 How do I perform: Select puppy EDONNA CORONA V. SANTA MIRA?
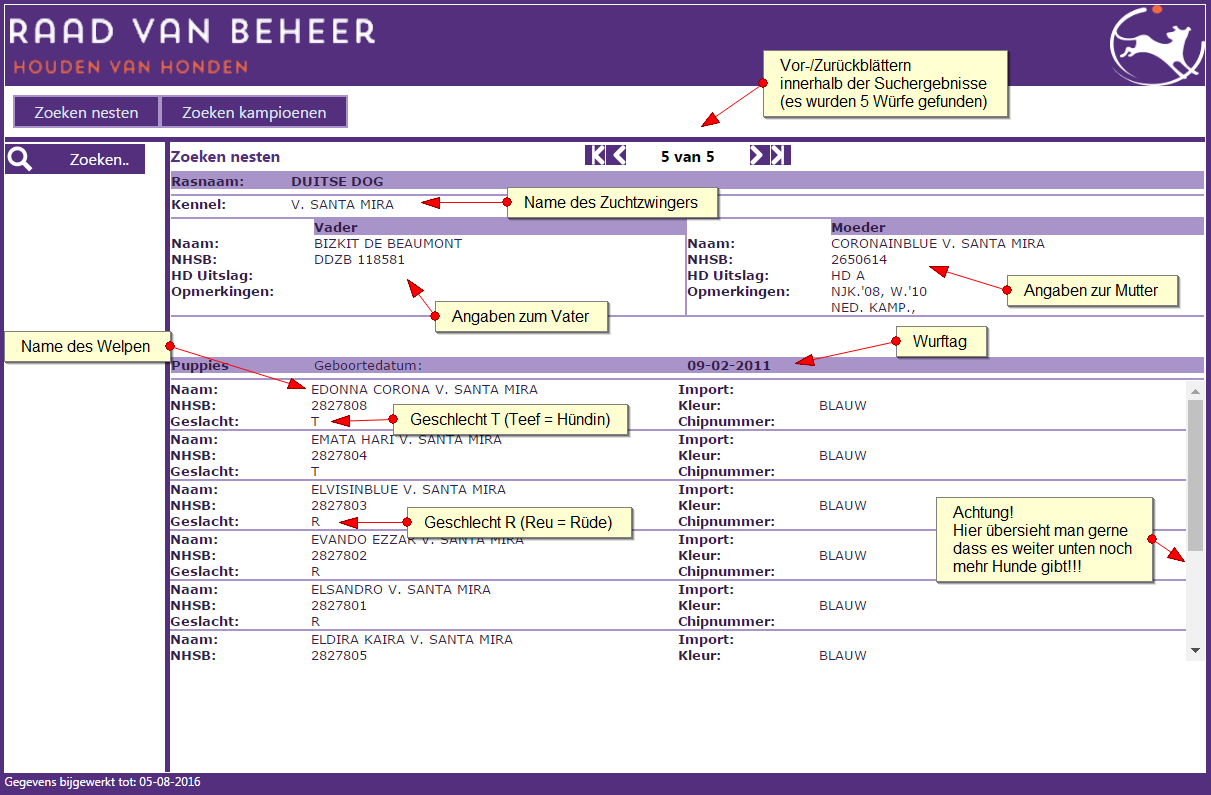pos(424,390)
